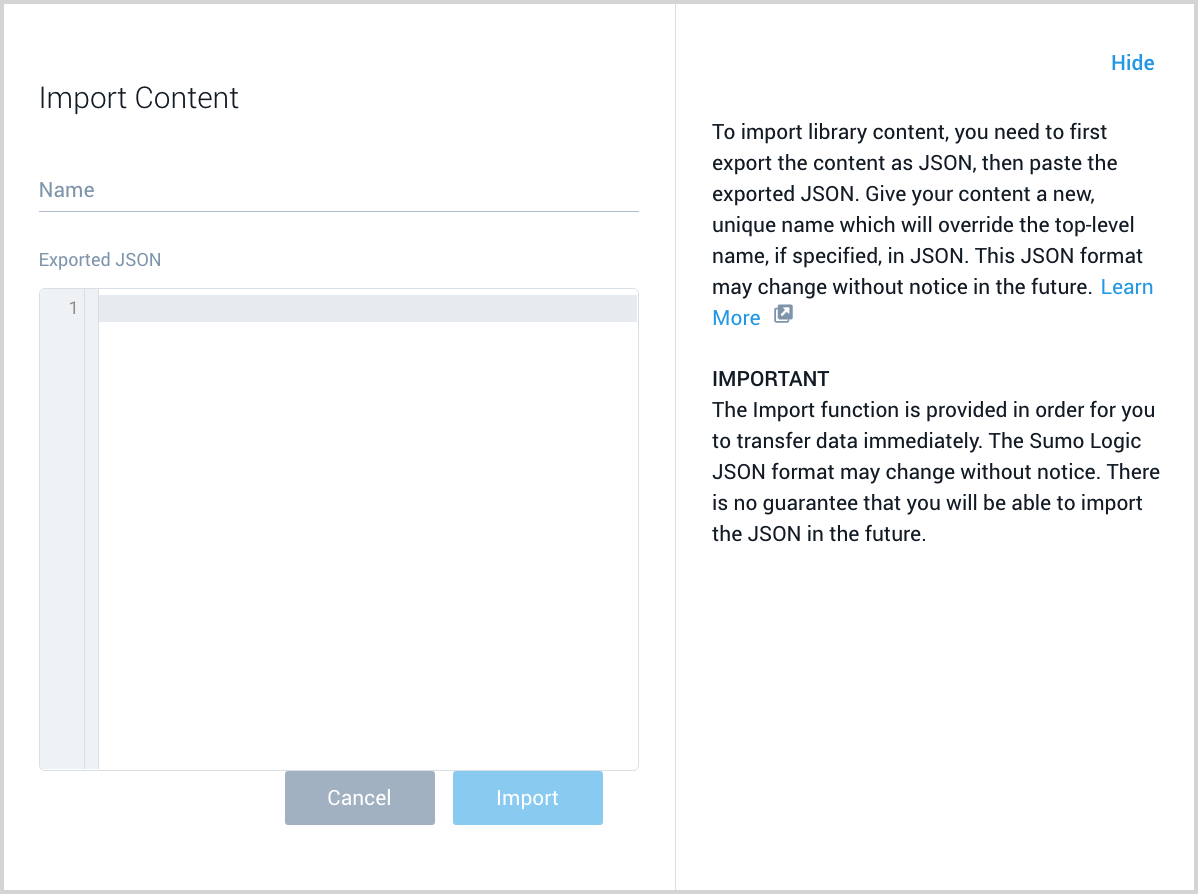Activate the blue Import action
The width and height of the screenshot is (1198, 894).
coord(527,797)
